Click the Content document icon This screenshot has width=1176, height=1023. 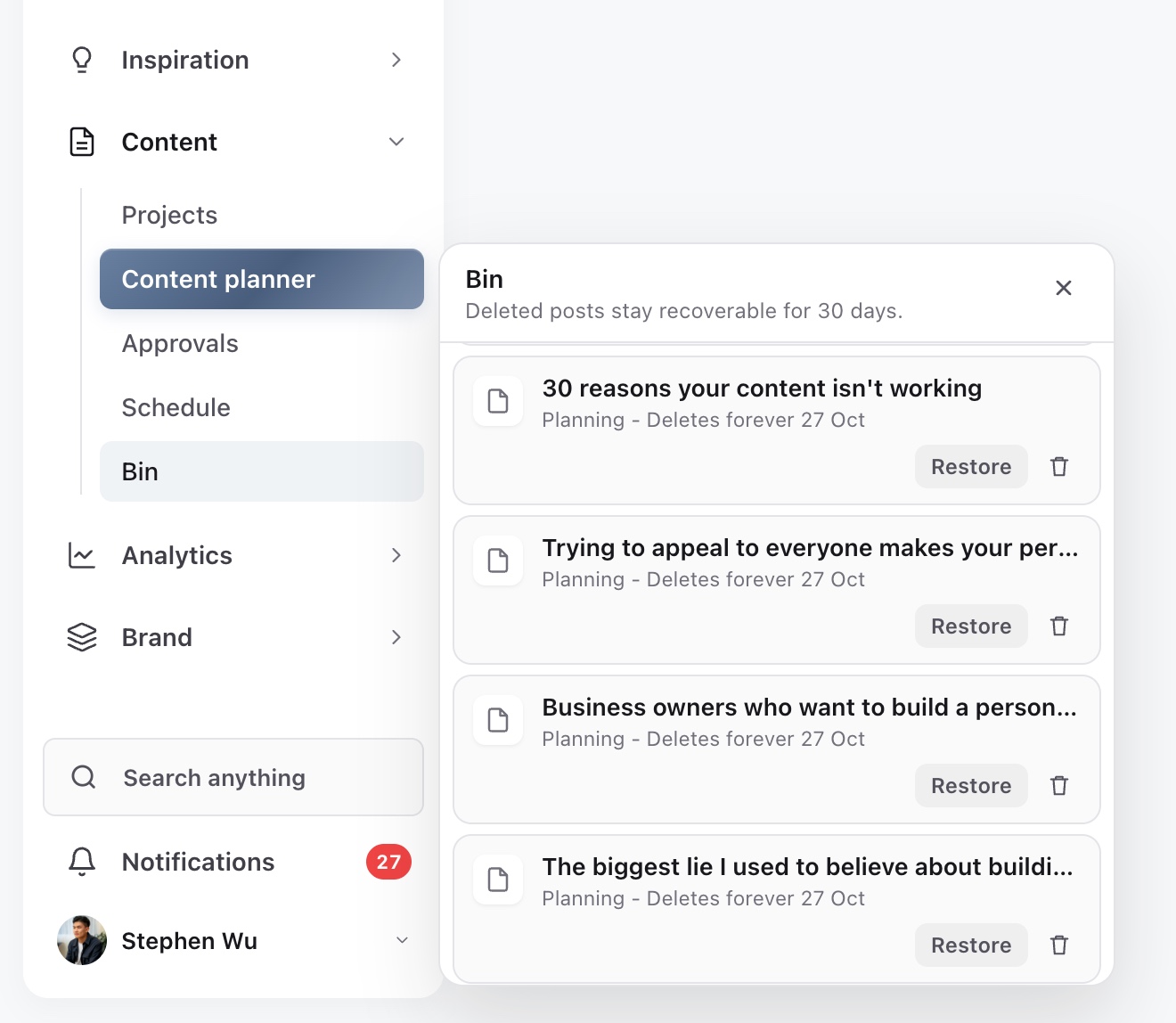[x=82, y=142]
